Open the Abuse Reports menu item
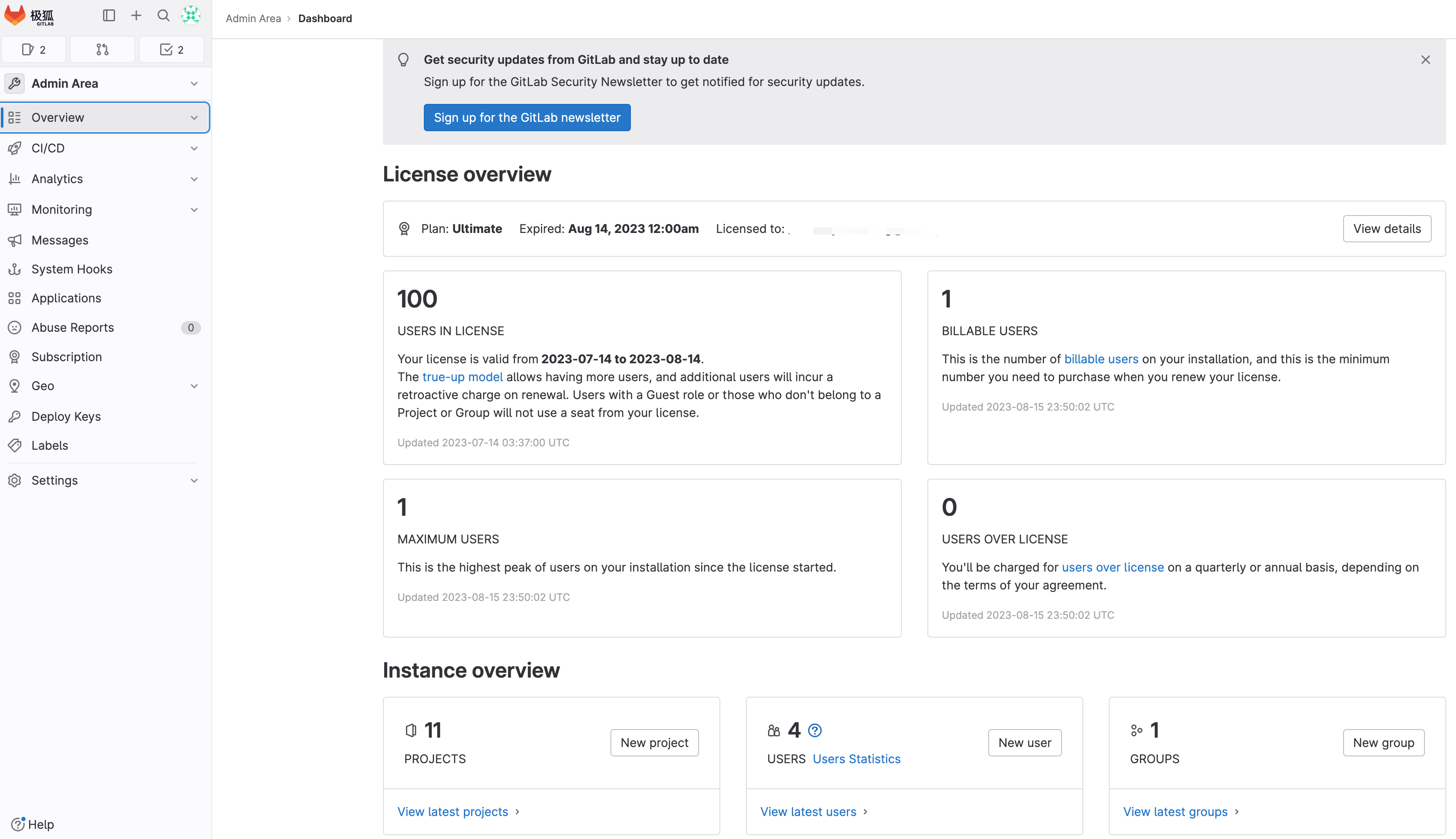The image size is (1456, 839). coord(72,328)
